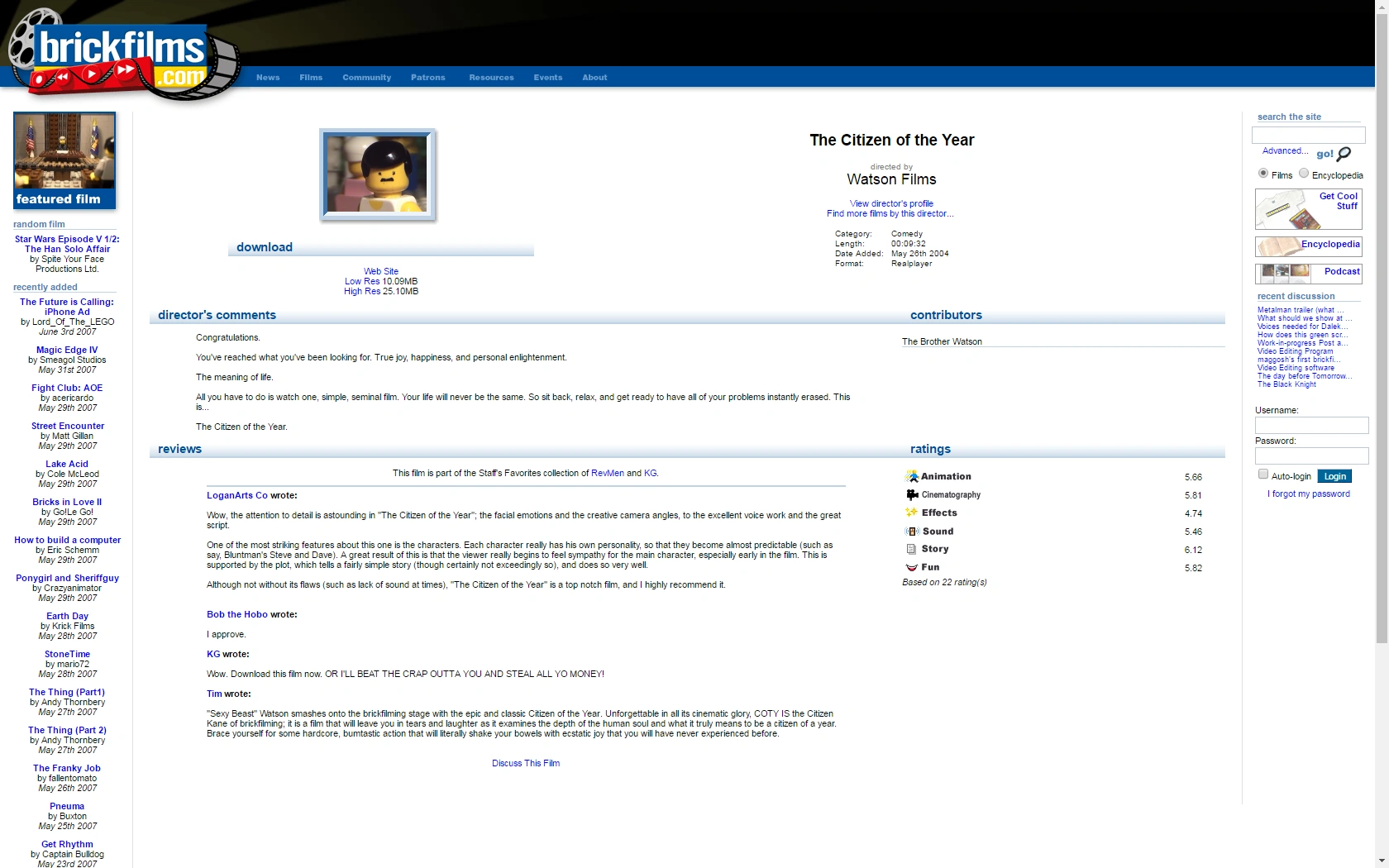Click the Animation rating icon

coord(912,476)
